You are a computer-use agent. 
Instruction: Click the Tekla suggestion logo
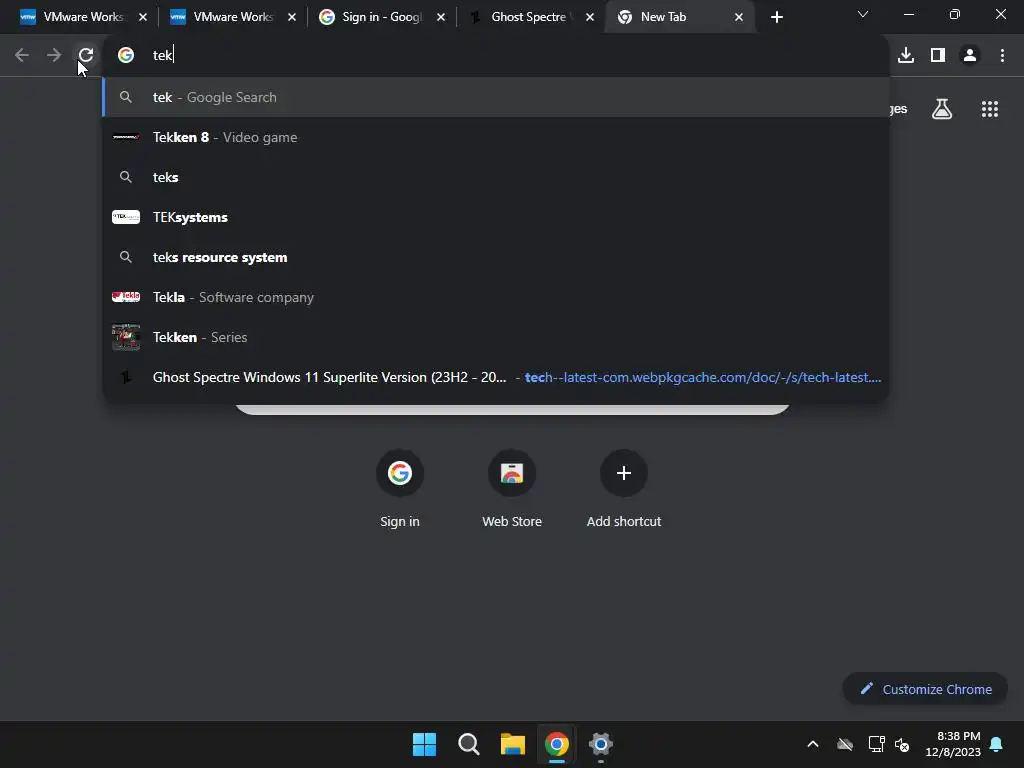(126, 296)
